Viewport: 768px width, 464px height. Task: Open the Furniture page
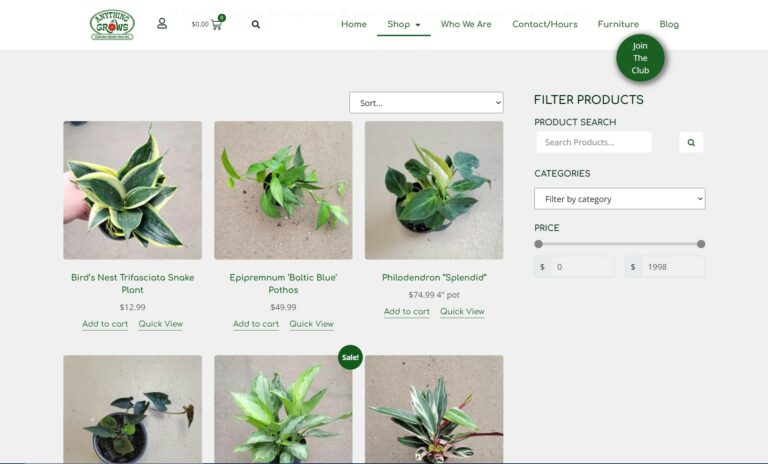click(x=618, y=24)
